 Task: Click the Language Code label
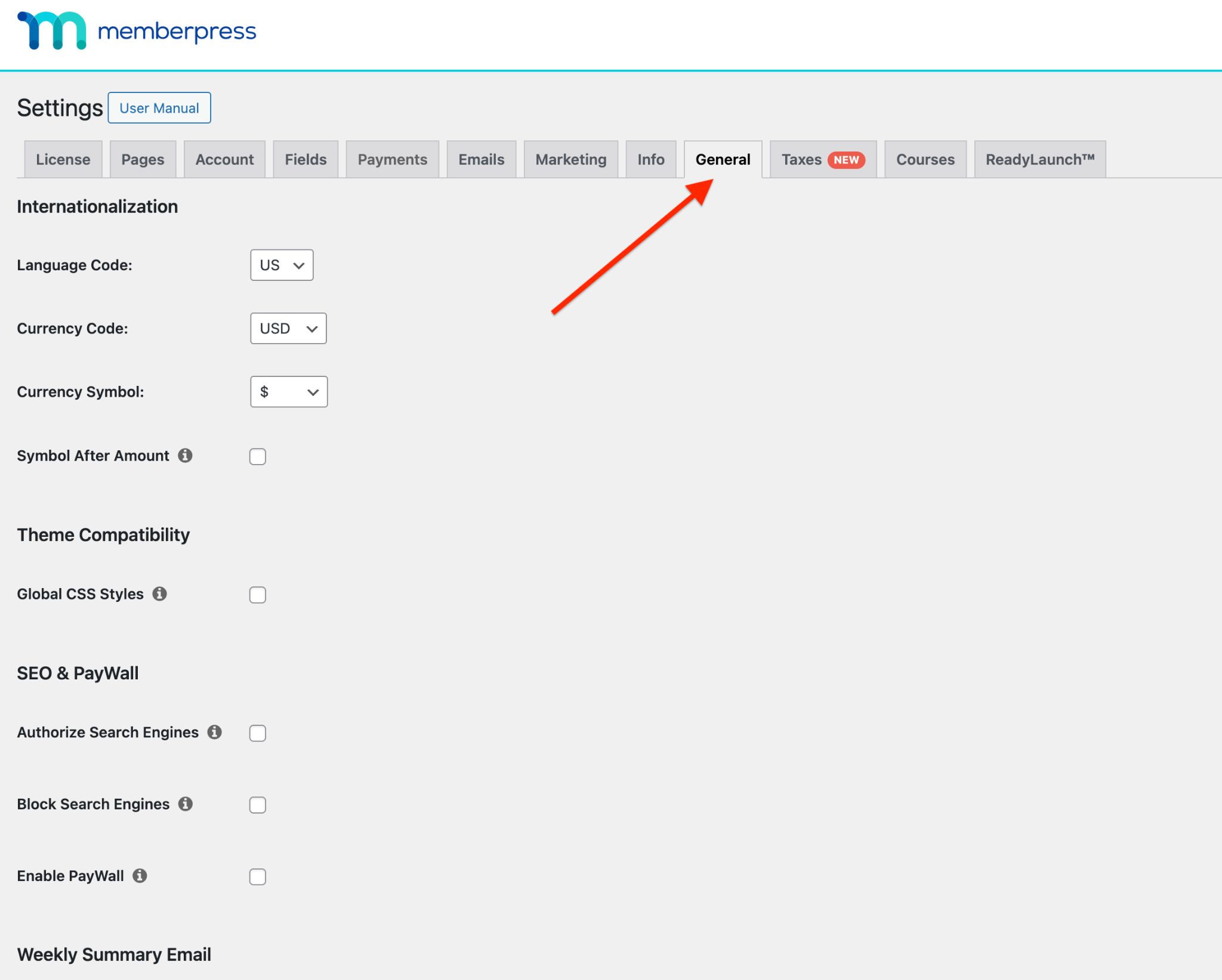click(x=75, y=265)
